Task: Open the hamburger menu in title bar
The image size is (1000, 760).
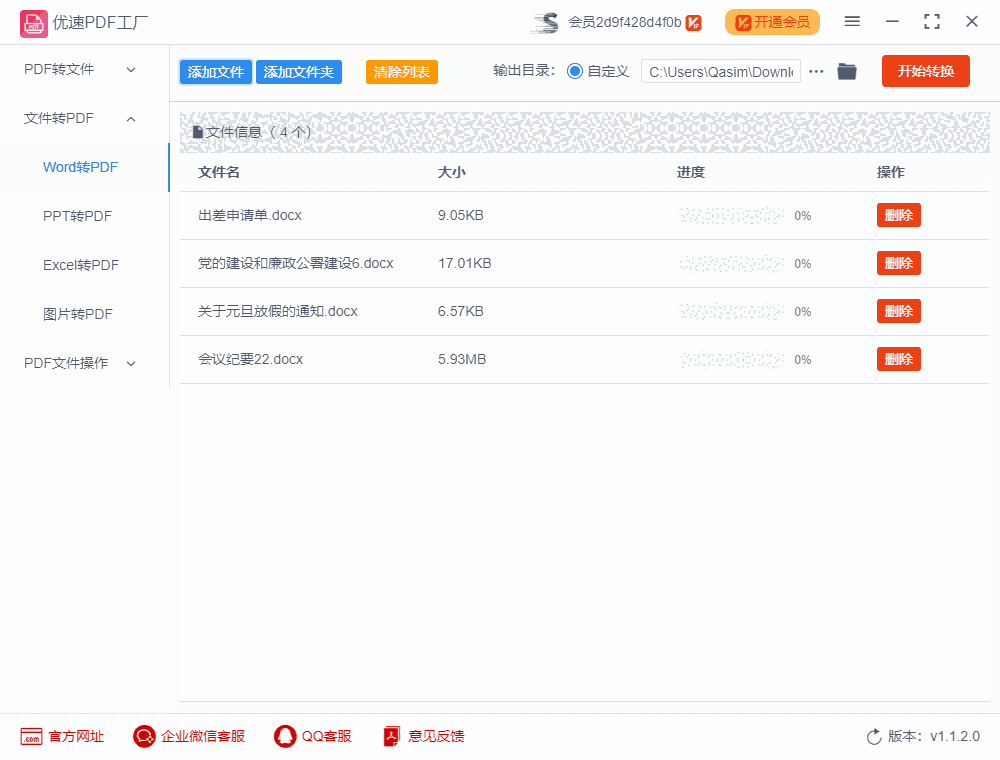Action: [853, 21]
